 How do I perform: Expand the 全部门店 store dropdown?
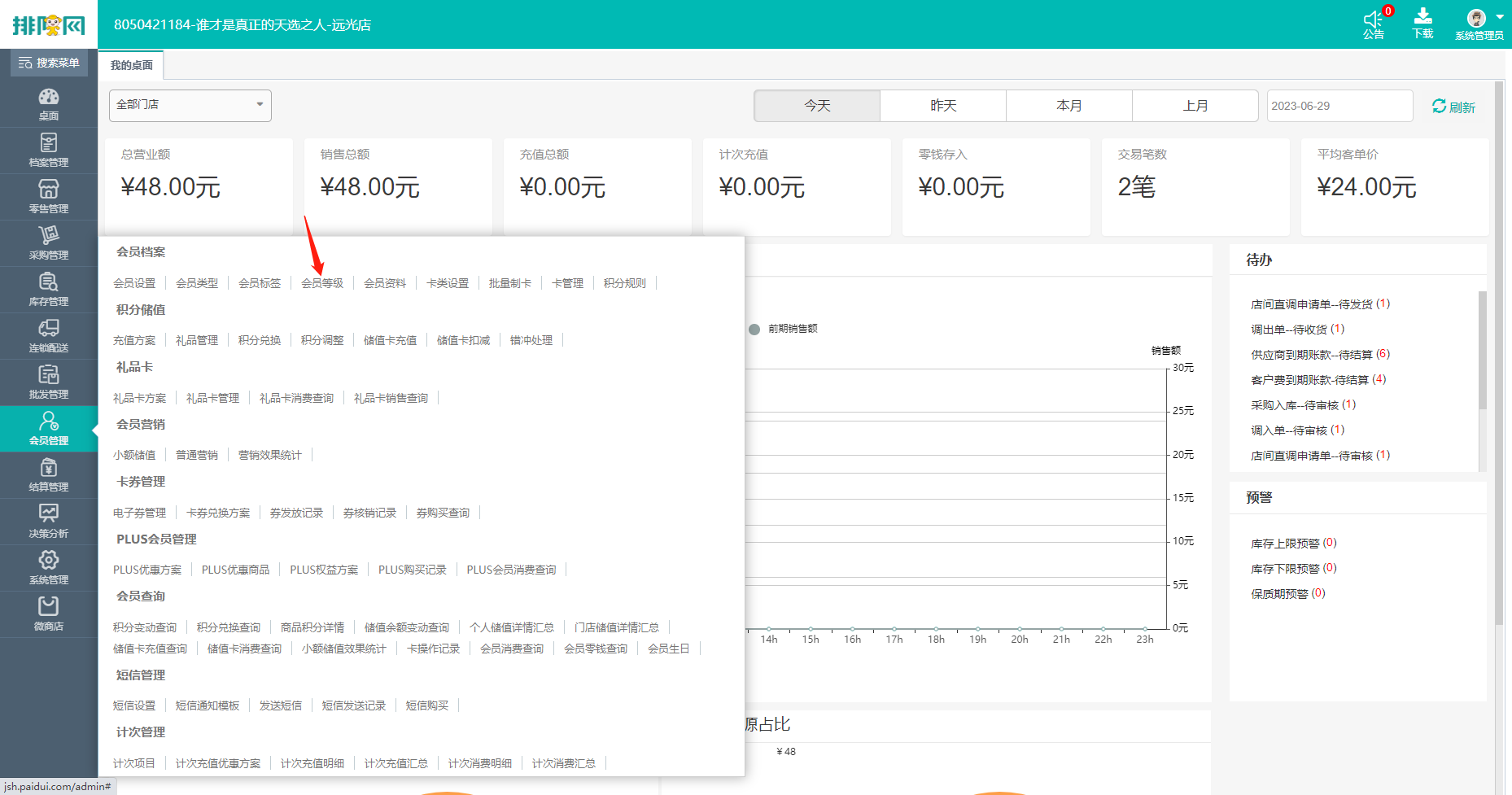pyautogui.click(x=190, y=105)
